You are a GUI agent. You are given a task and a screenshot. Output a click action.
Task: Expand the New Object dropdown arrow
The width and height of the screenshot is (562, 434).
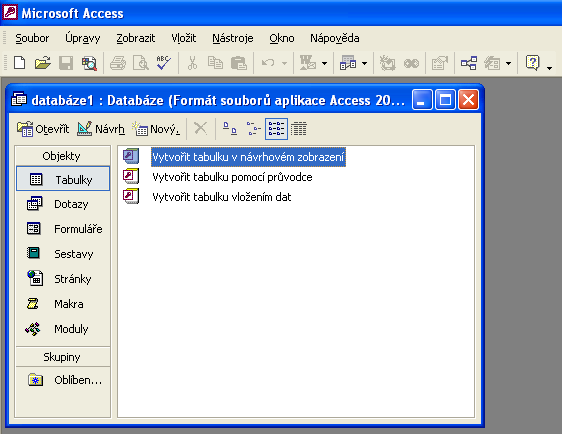508,63
